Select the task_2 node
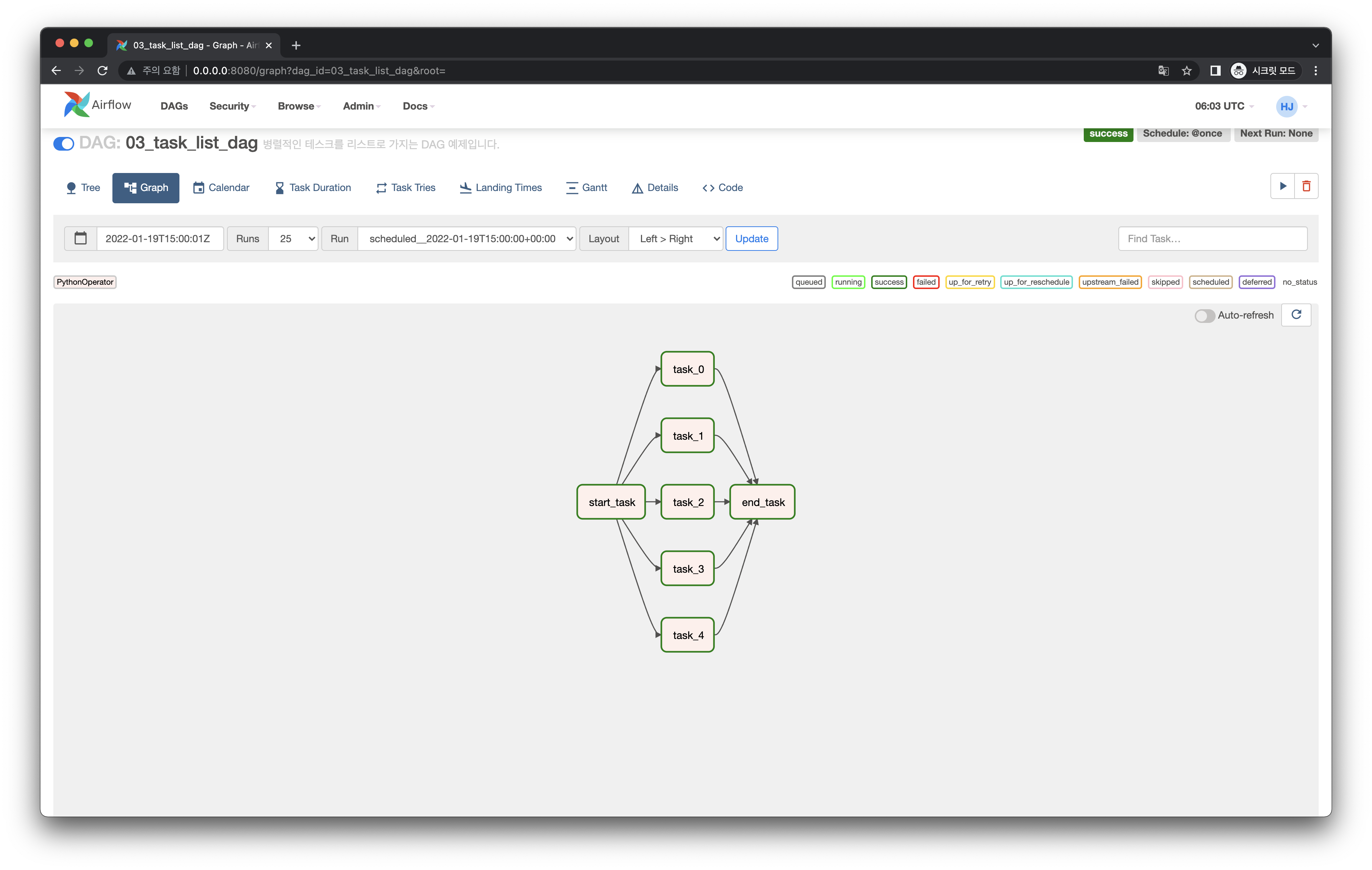Screen dimensions: 1372x870 [687, 502]
